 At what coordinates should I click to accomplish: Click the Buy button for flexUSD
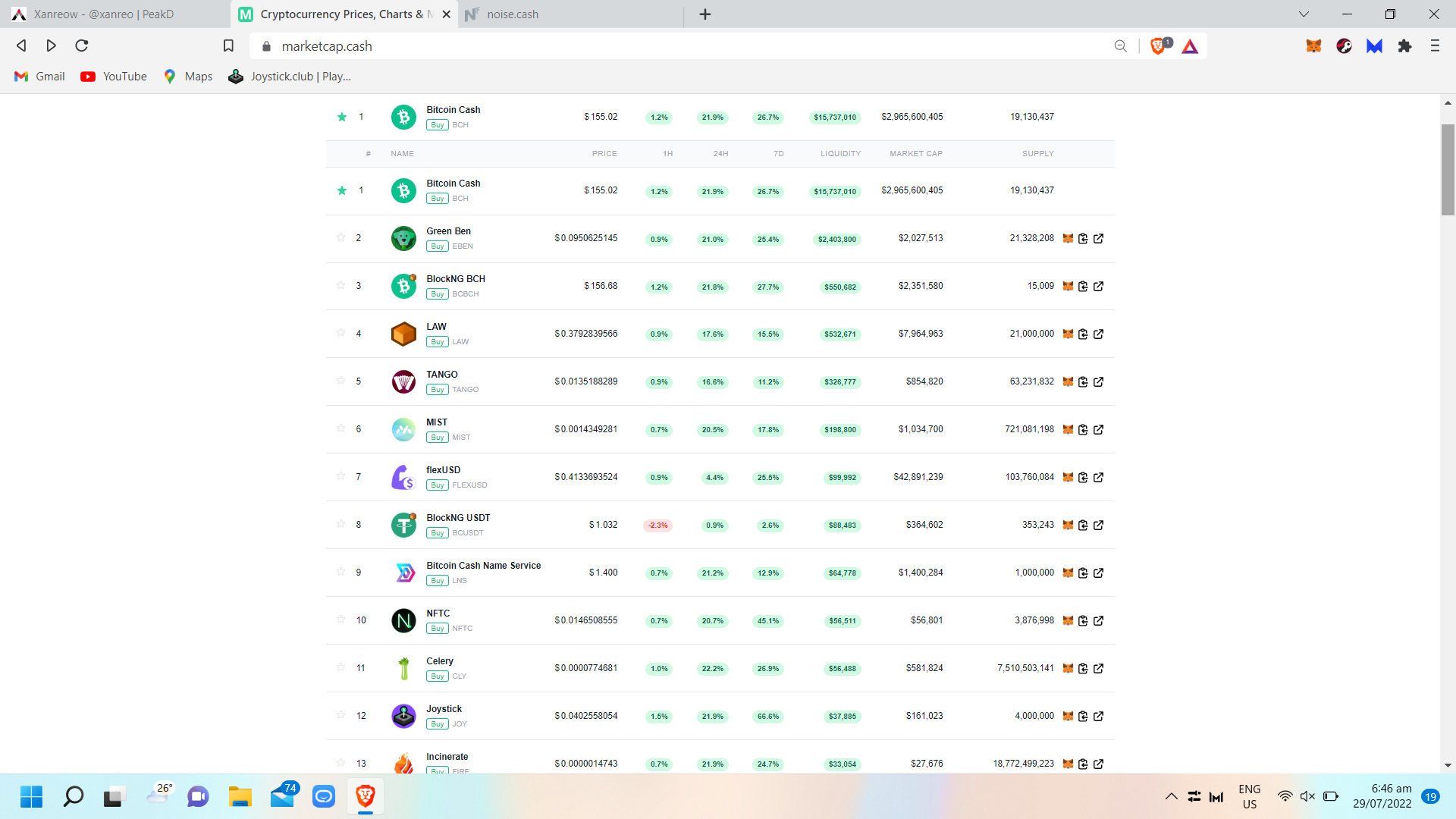coord(438,485)
